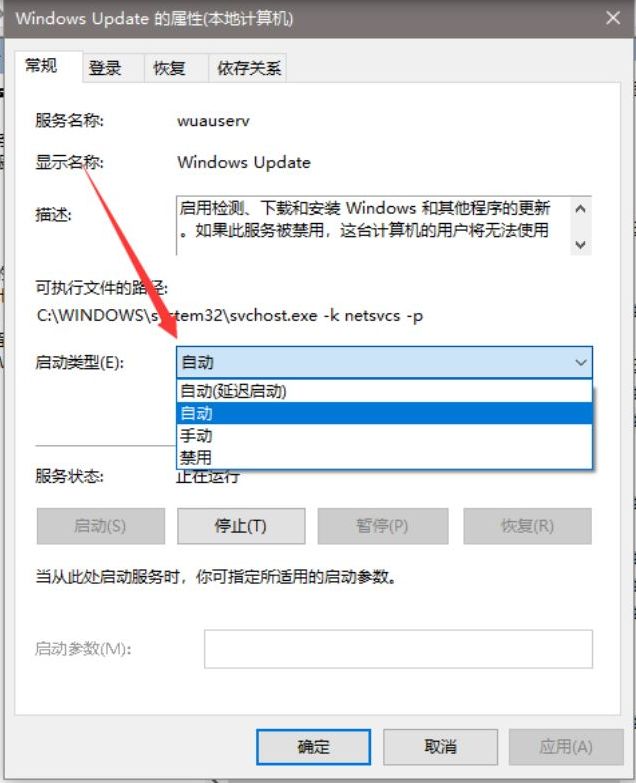This screenshot has width=636, height=783.
Task: Select 自动(延迟启动) from startup list
Action: click(384, 391)
